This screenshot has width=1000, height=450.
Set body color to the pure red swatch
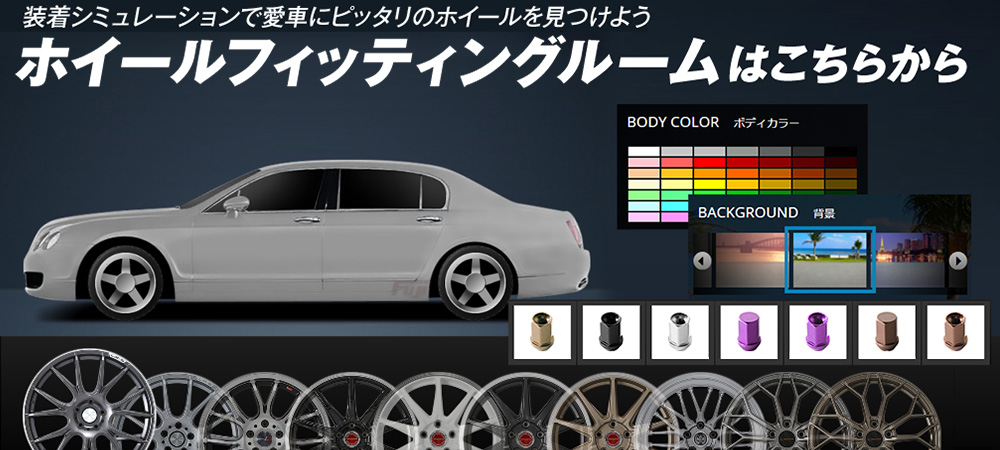click(x=709, y=163)
